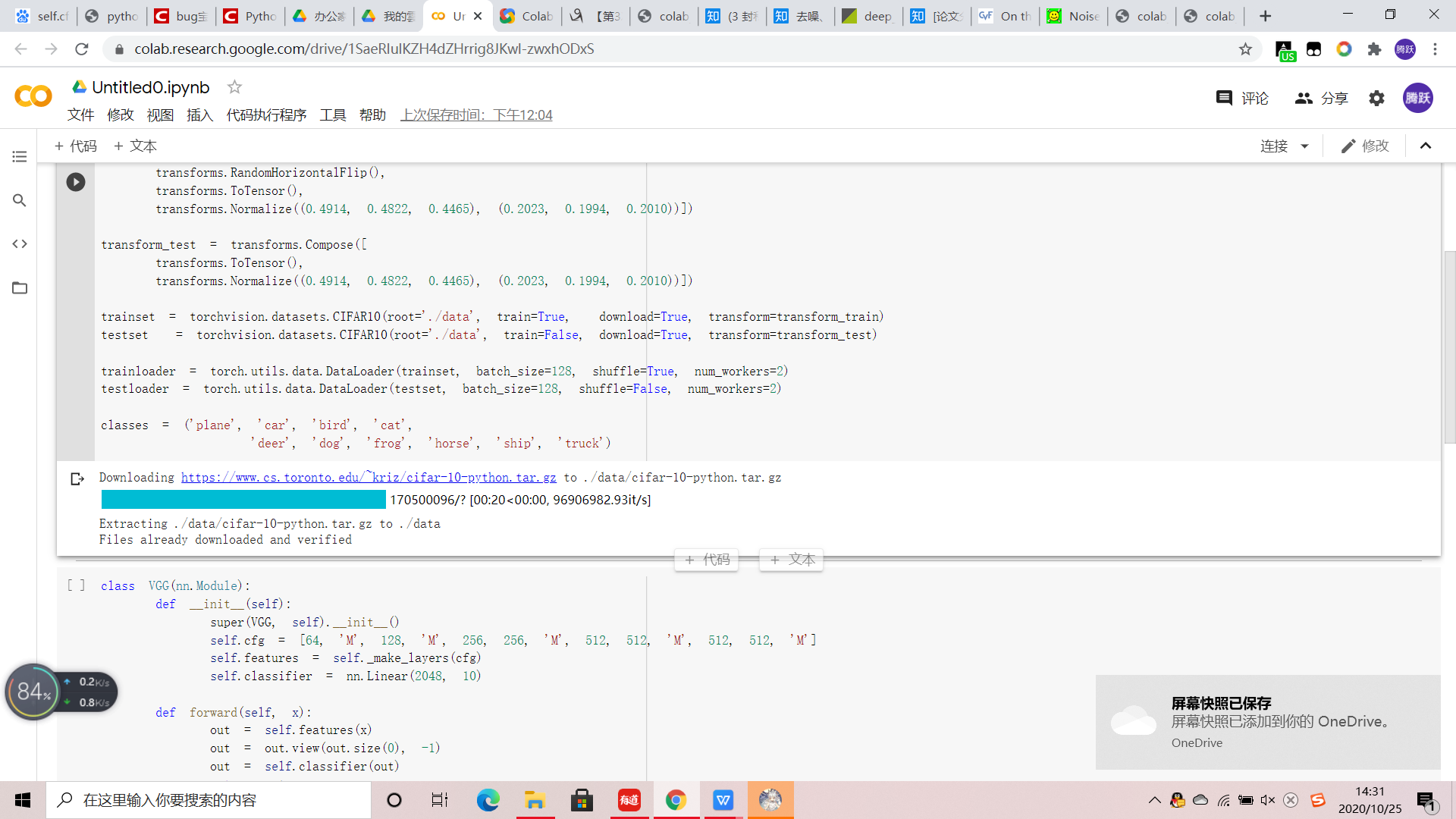Screen dimensions: 1456x819
Task: Click the clear cell output icon
Action: point(77,479)
